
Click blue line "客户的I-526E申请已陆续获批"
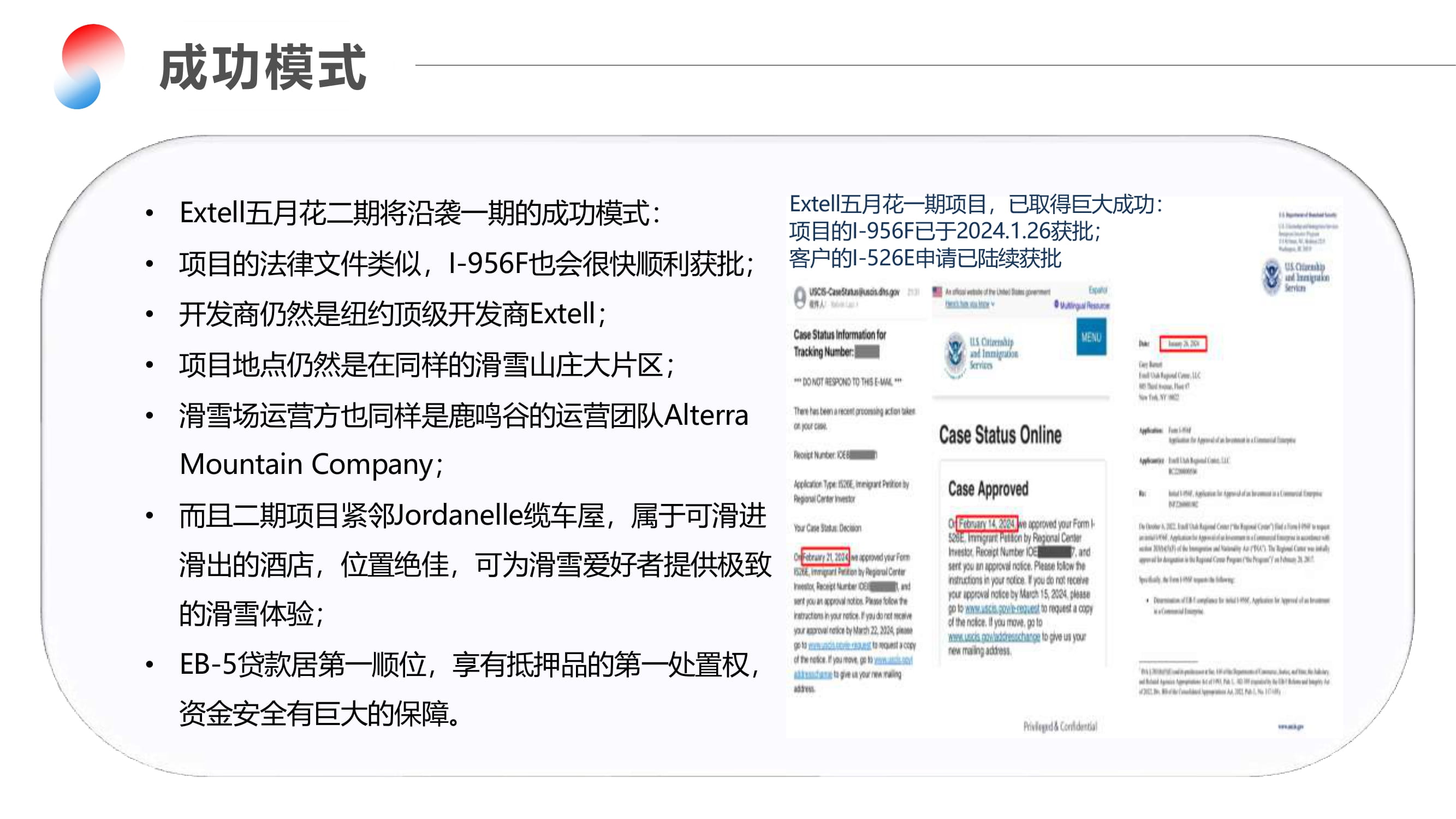(925, 258)
